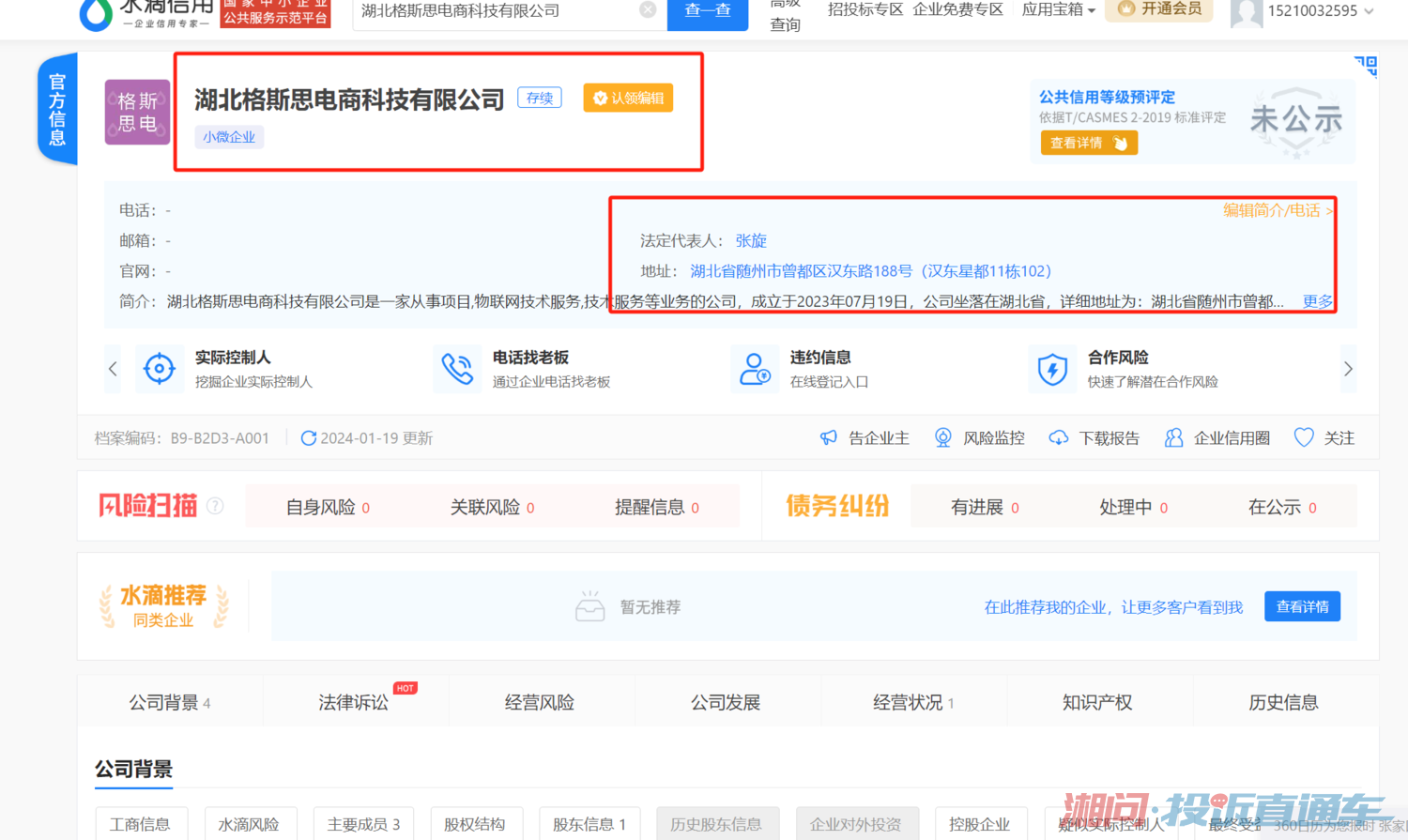
Task: Click the 暂无推荐 inbox icon
Action: coord(589,607)
